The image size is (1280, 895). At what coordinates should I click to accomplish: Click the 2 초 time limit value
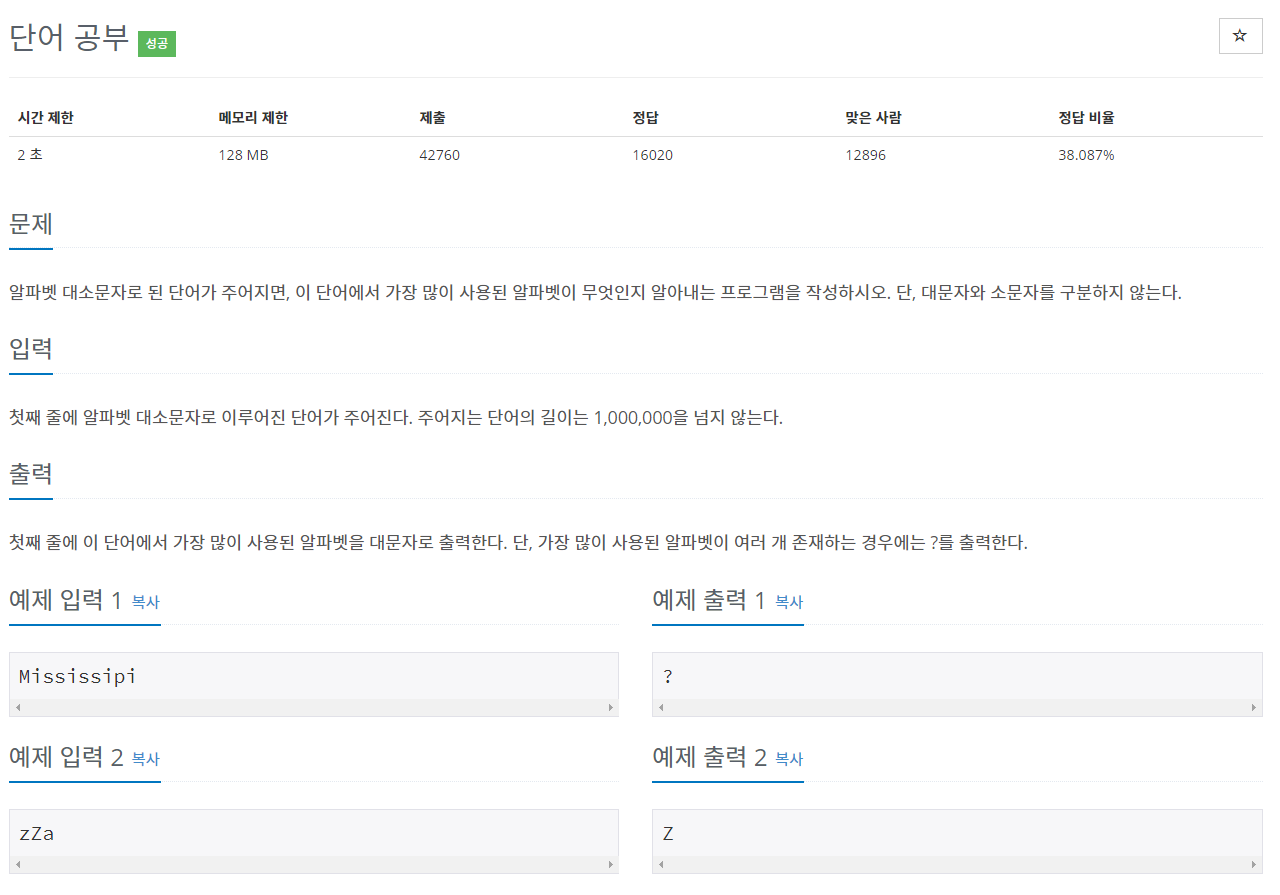pos(30,155)
